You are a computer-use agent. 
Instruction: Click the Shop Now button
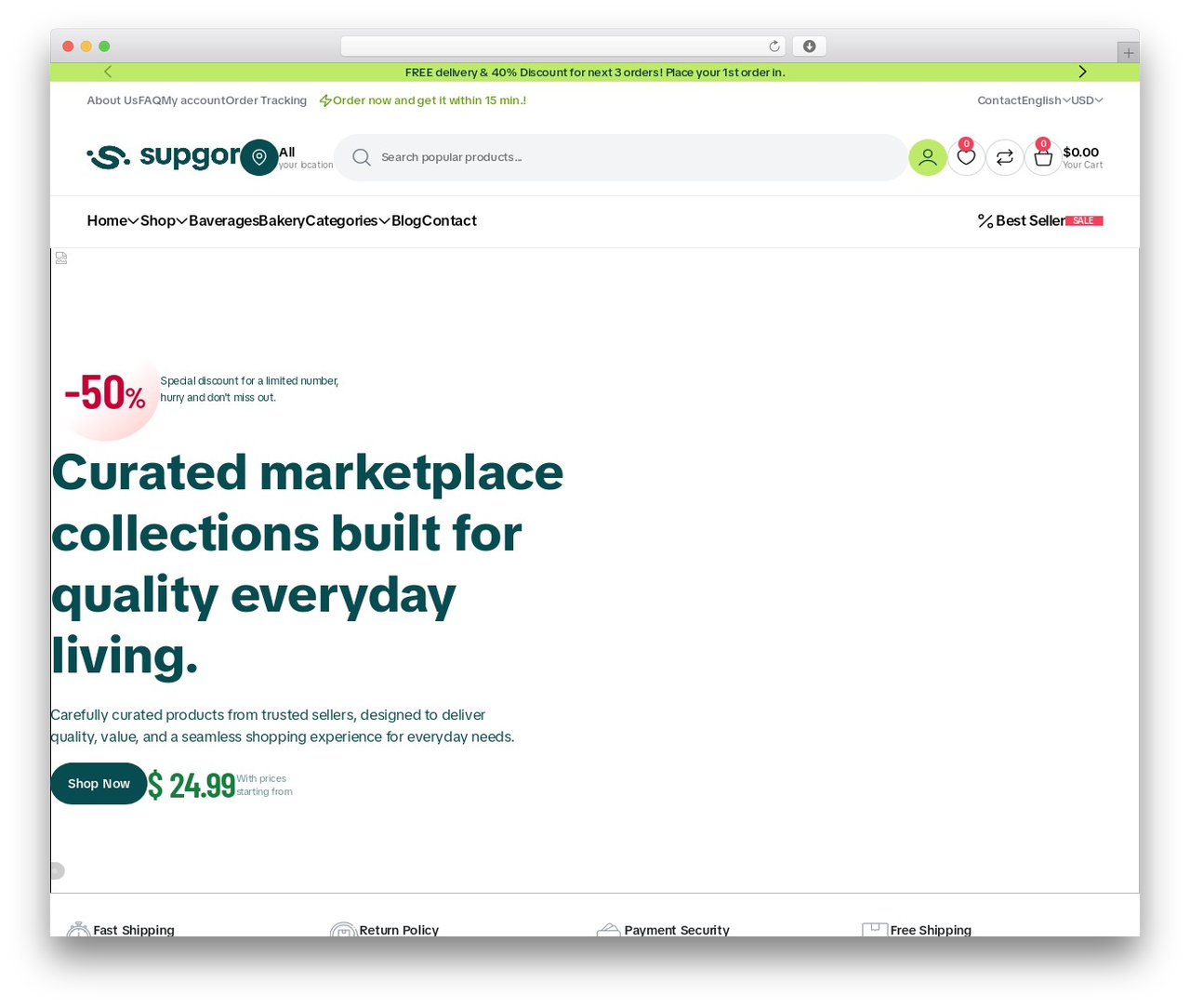point(99,783)
